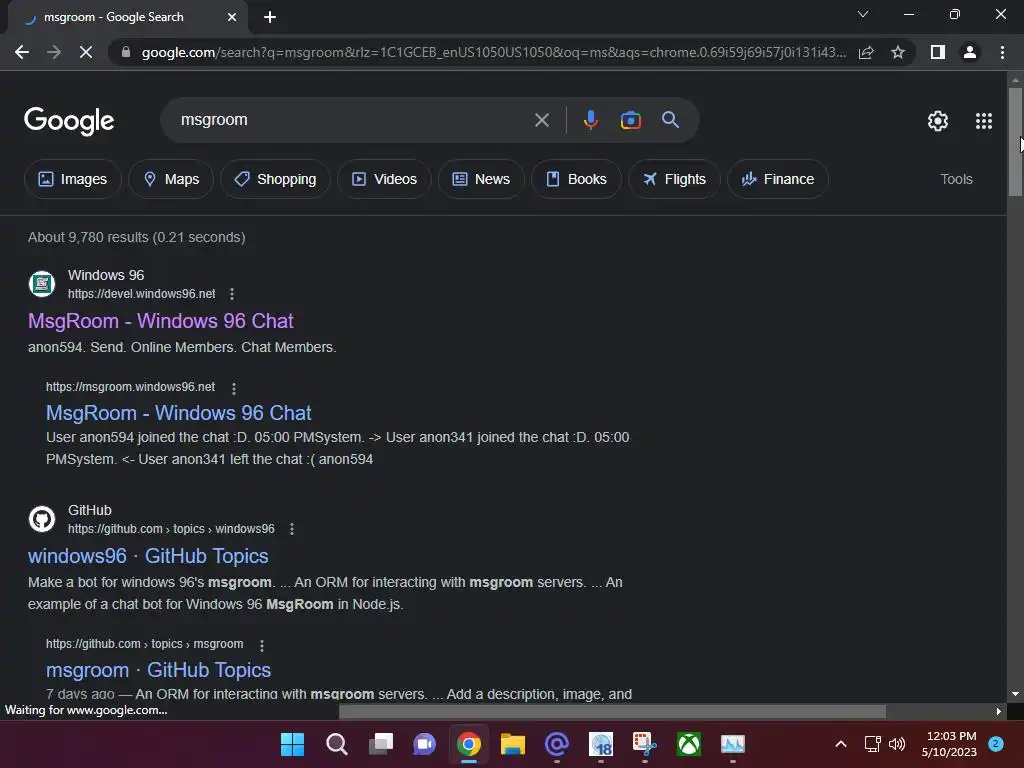Viewport: 1024px width, 768px height.
Task: Go to the Google homepage via the logo
Action: click(x=69, y=121)
